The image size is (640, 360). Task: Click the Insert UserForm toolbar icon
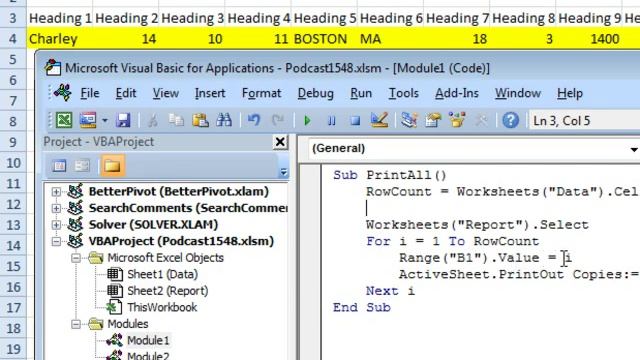point(88,120)
